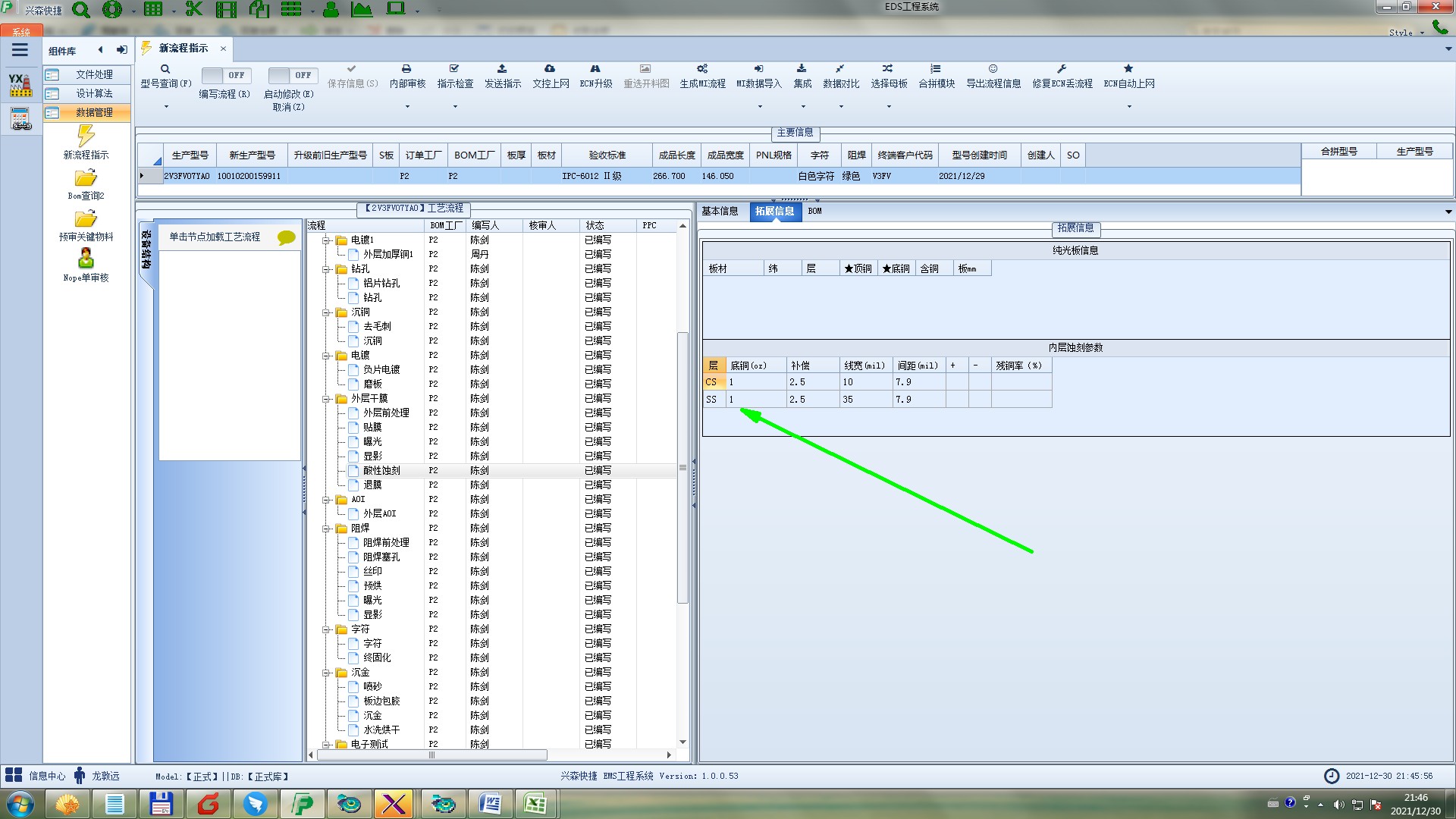Image resolution: width=1456 pixels, height=819 pixels.
Task: Collapse the 外层干膜 tree node
Action: [326, 399]
